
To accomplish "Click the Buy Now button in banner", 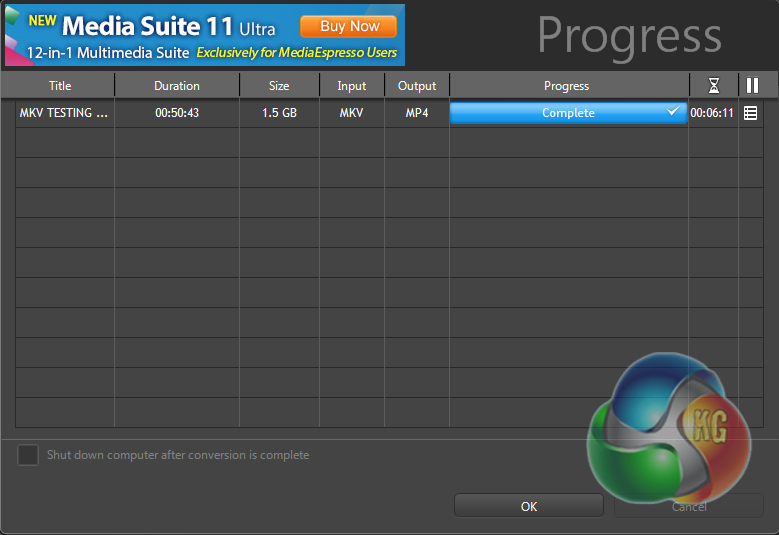I will pos(349,26).
